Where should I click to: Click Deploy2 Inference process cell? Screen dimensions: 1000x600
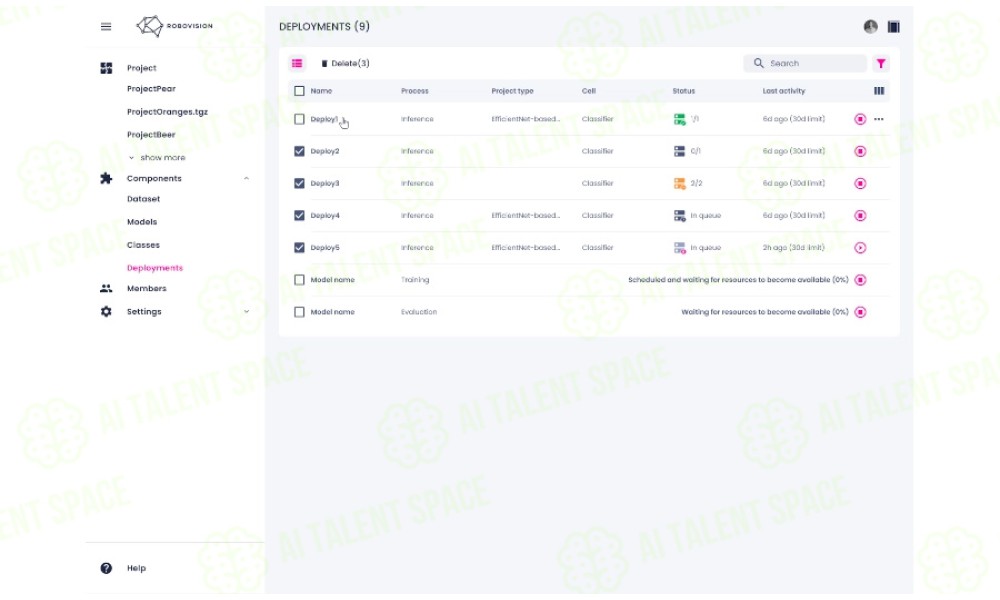(417, 151)
